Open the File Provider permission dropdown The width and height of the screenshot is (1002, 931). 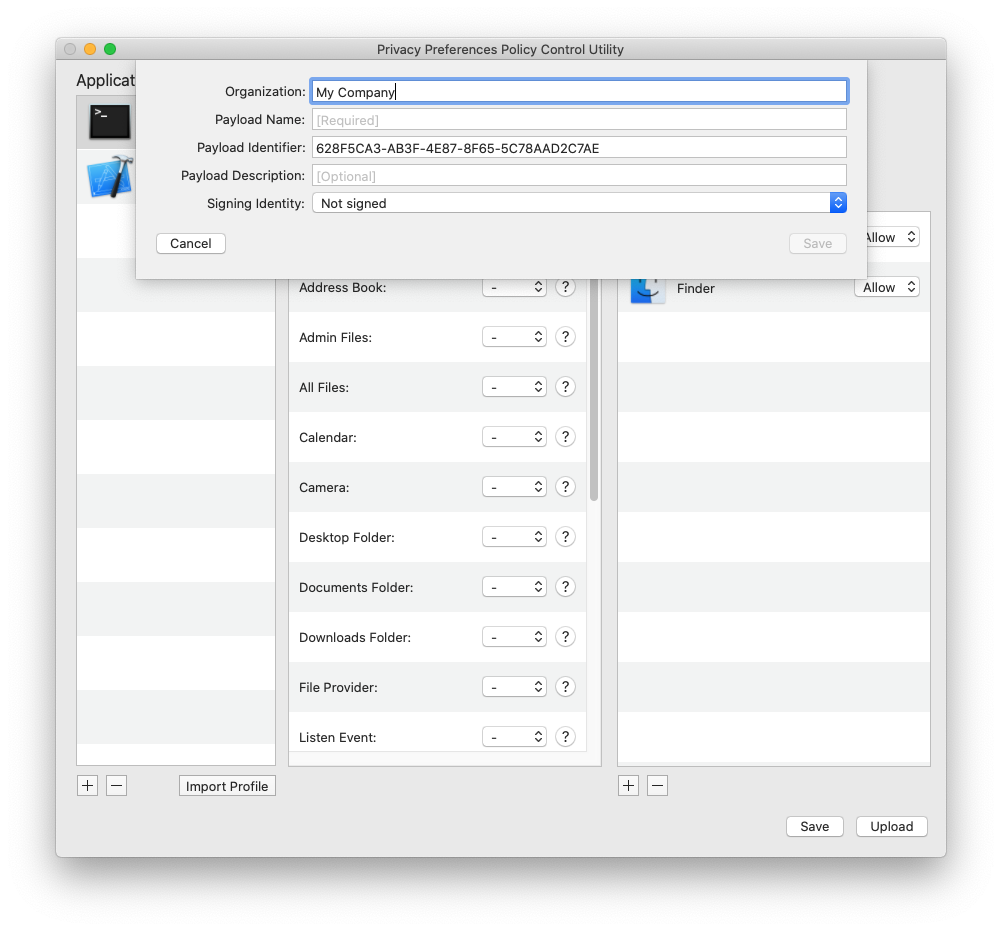pyautogui.click(x=514, y=687)
